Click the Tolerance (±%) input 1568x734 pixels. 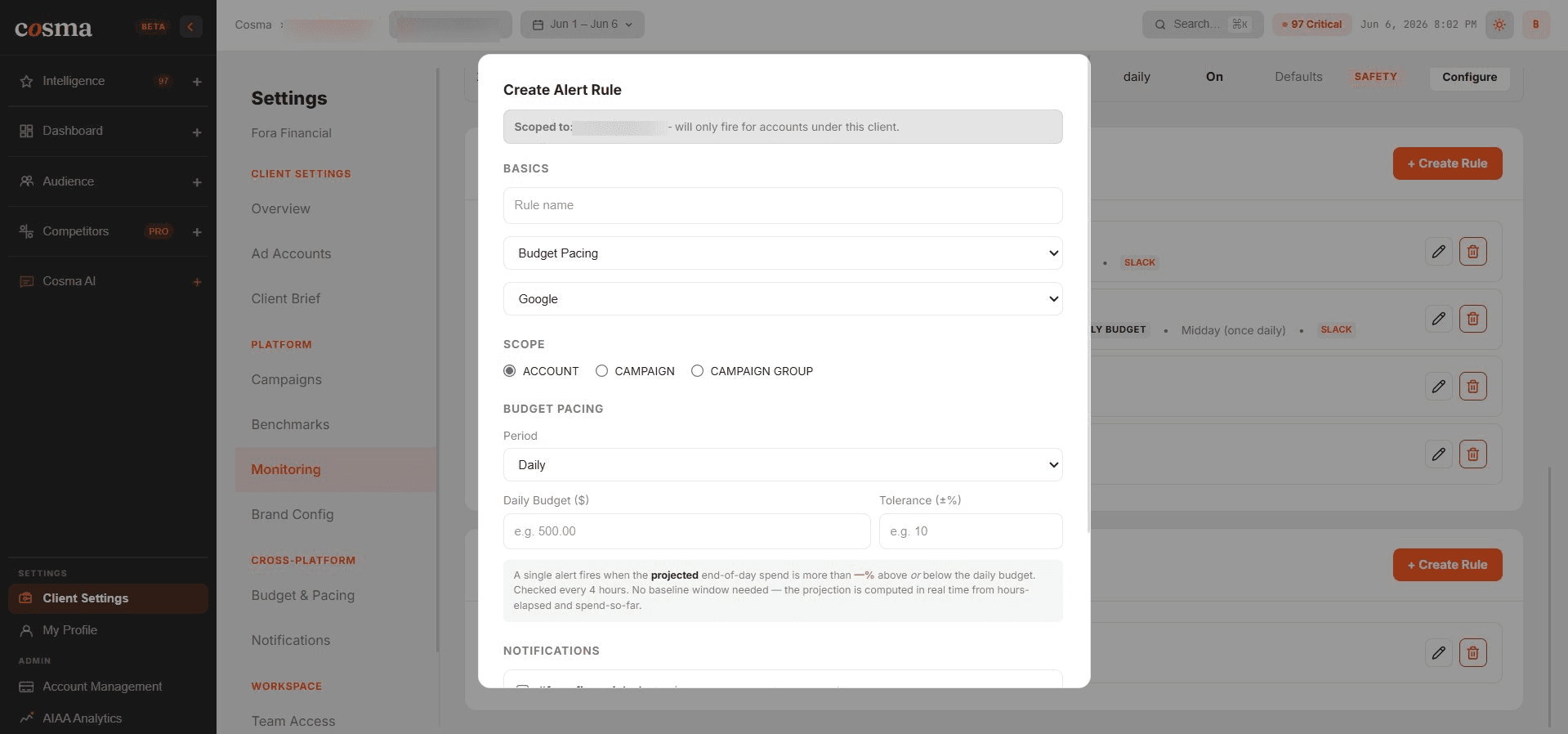971,531
